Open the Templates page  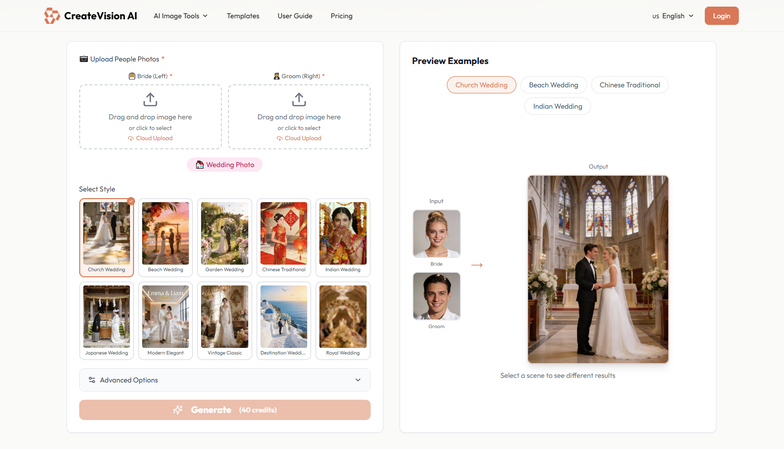(243, 16)
